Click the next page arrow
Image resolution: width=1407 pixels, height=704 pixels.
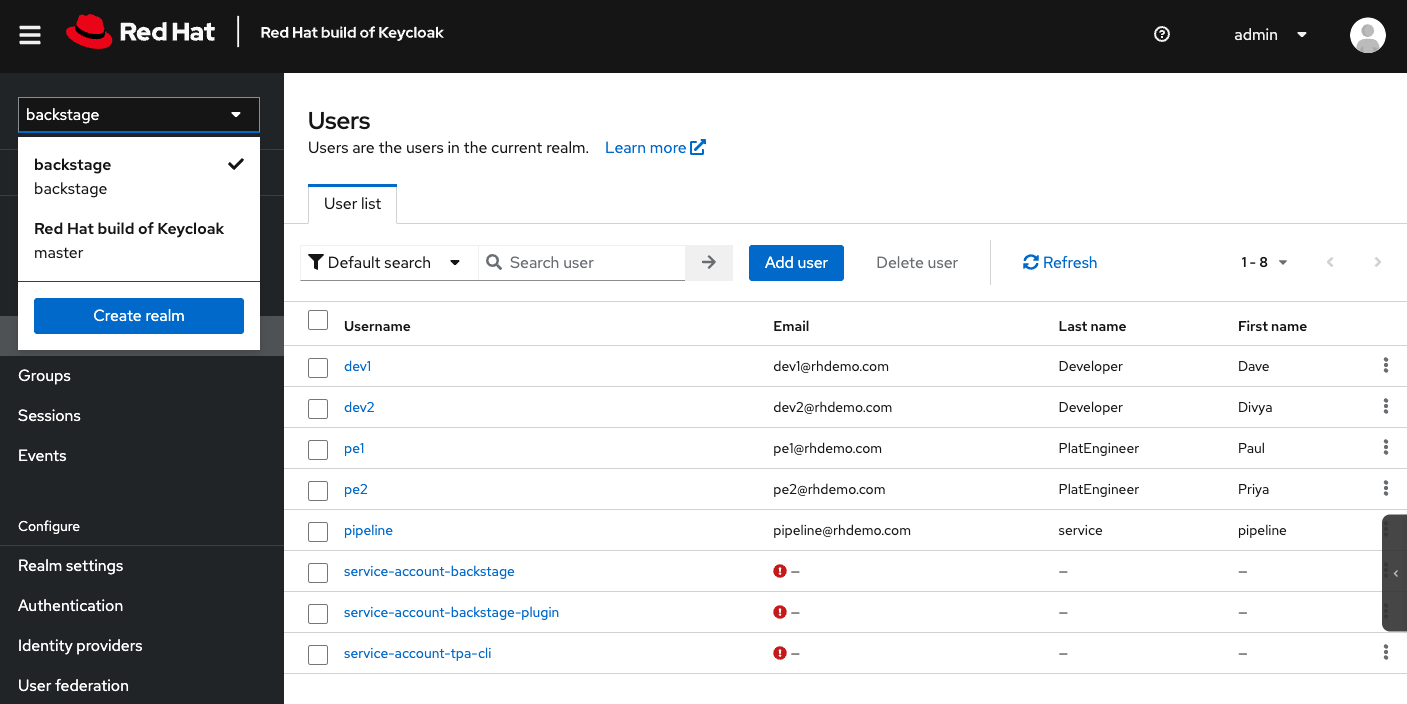coord(1378,262)
